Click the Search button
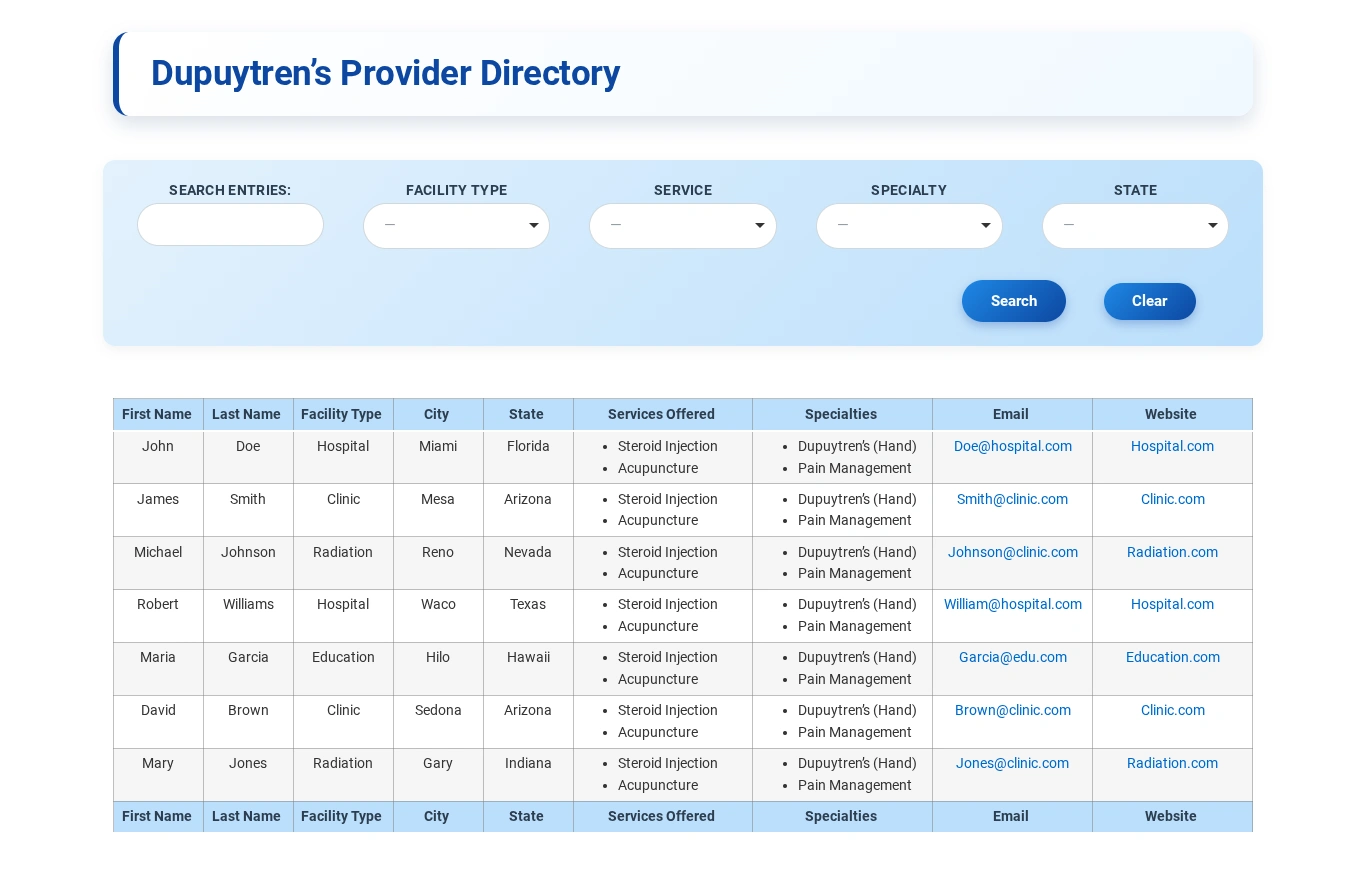The width and height of the screenshot is (1366, 882). [1014, 301]
